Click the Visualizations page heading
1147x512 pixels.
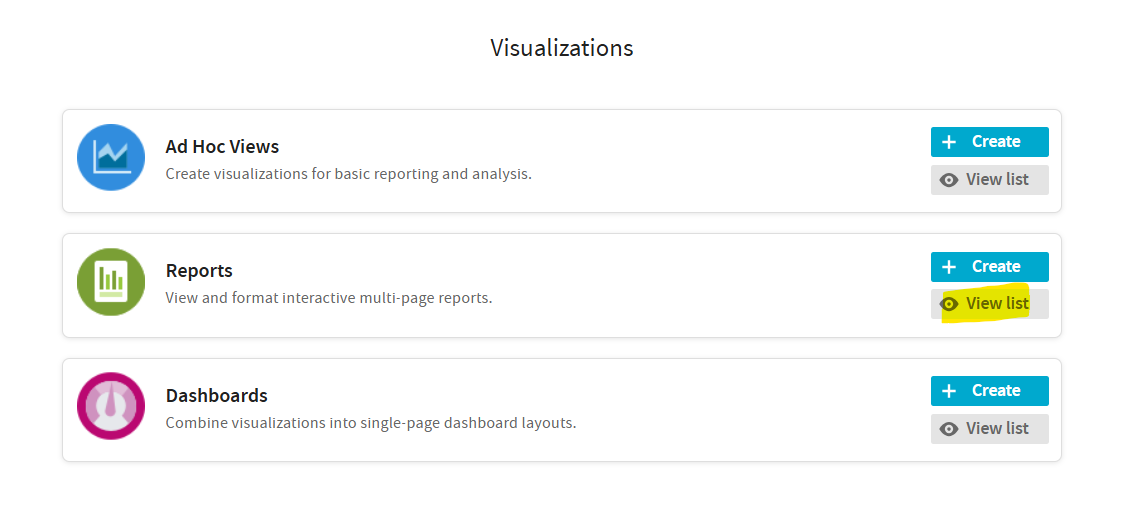click(x=561, y=48)
